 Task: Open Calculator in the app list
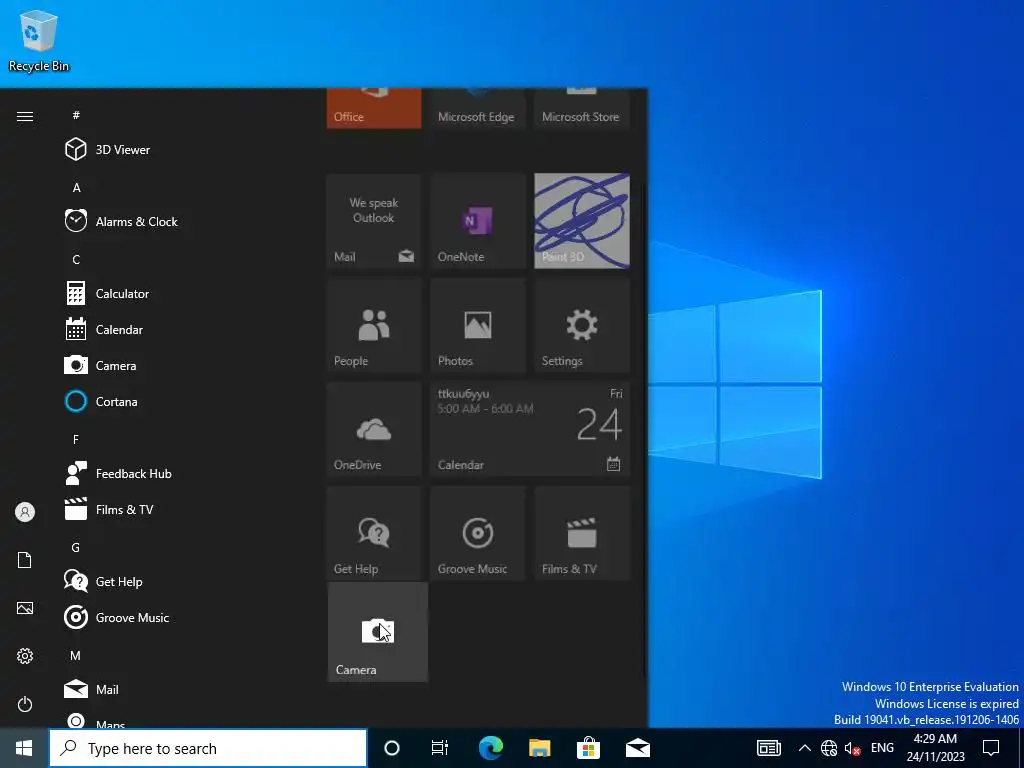(x=176, y=293)
